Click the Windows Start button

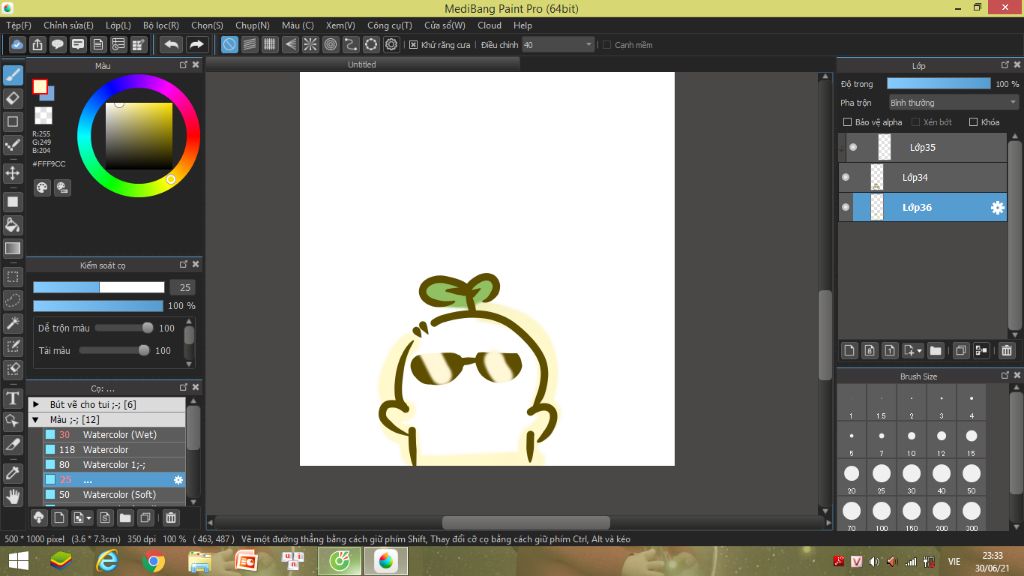(x=18, y=561)
